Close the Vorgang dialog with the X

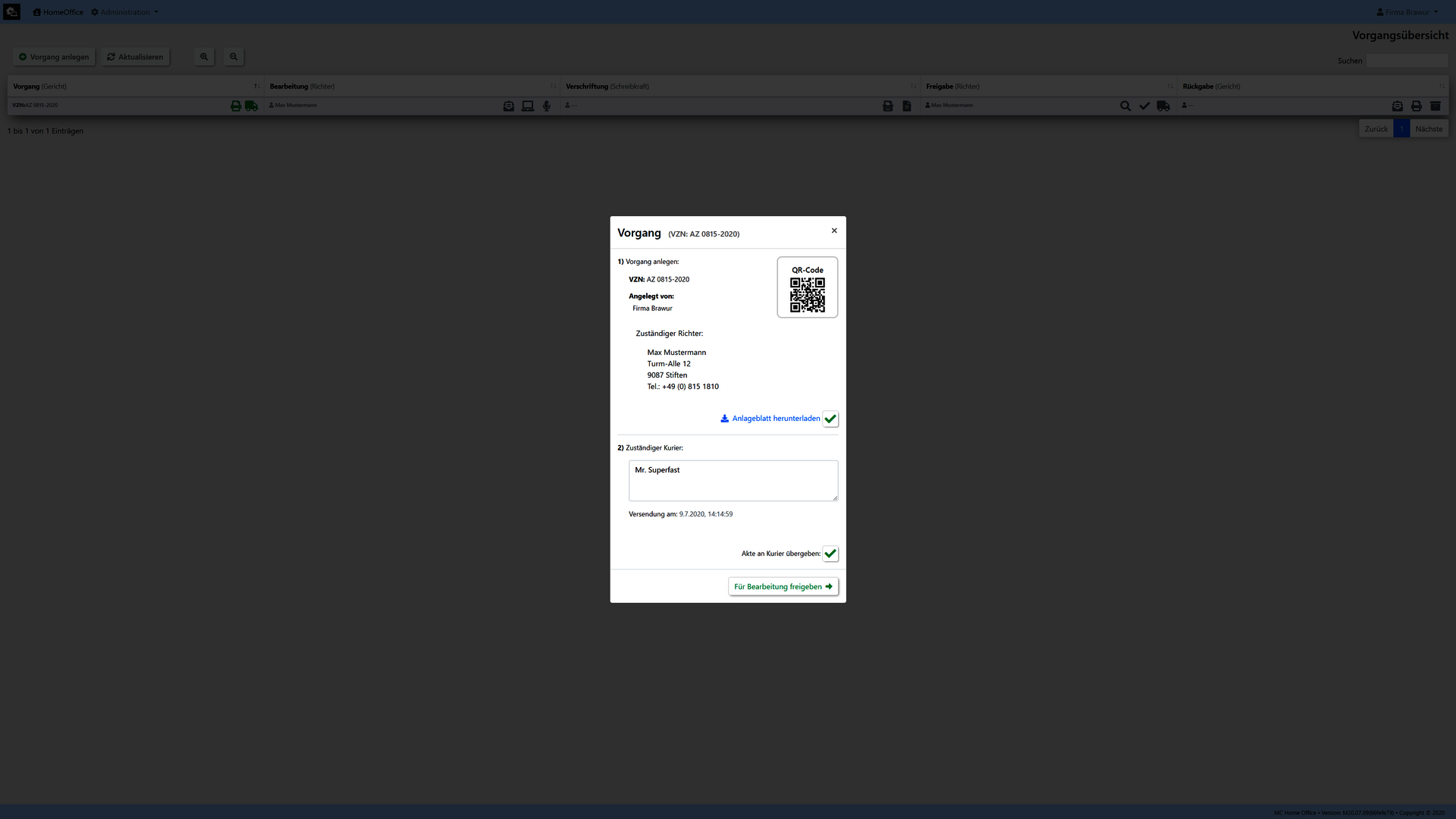pos(834,231)
